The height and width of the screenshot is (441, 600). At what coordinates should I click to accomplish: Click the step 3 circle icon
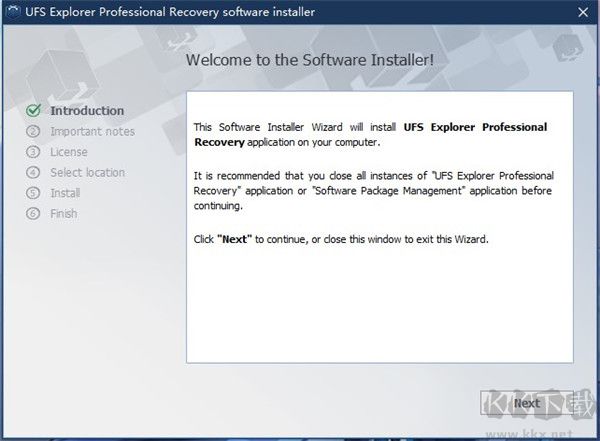[33, 152]
